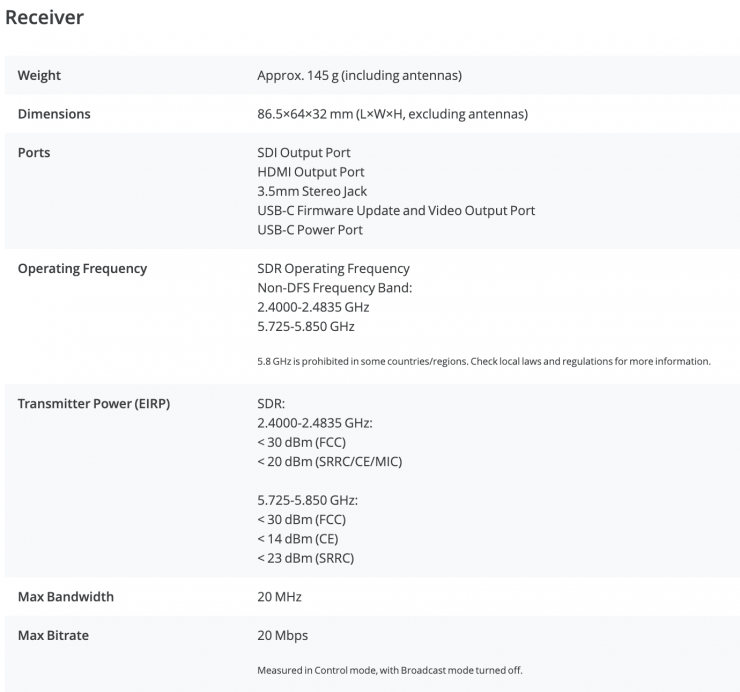Image resolution: width=740 pixels, height=692 pixels.
Task: Click the '20 Mbps' bitrate value
Action: [281, 635]
